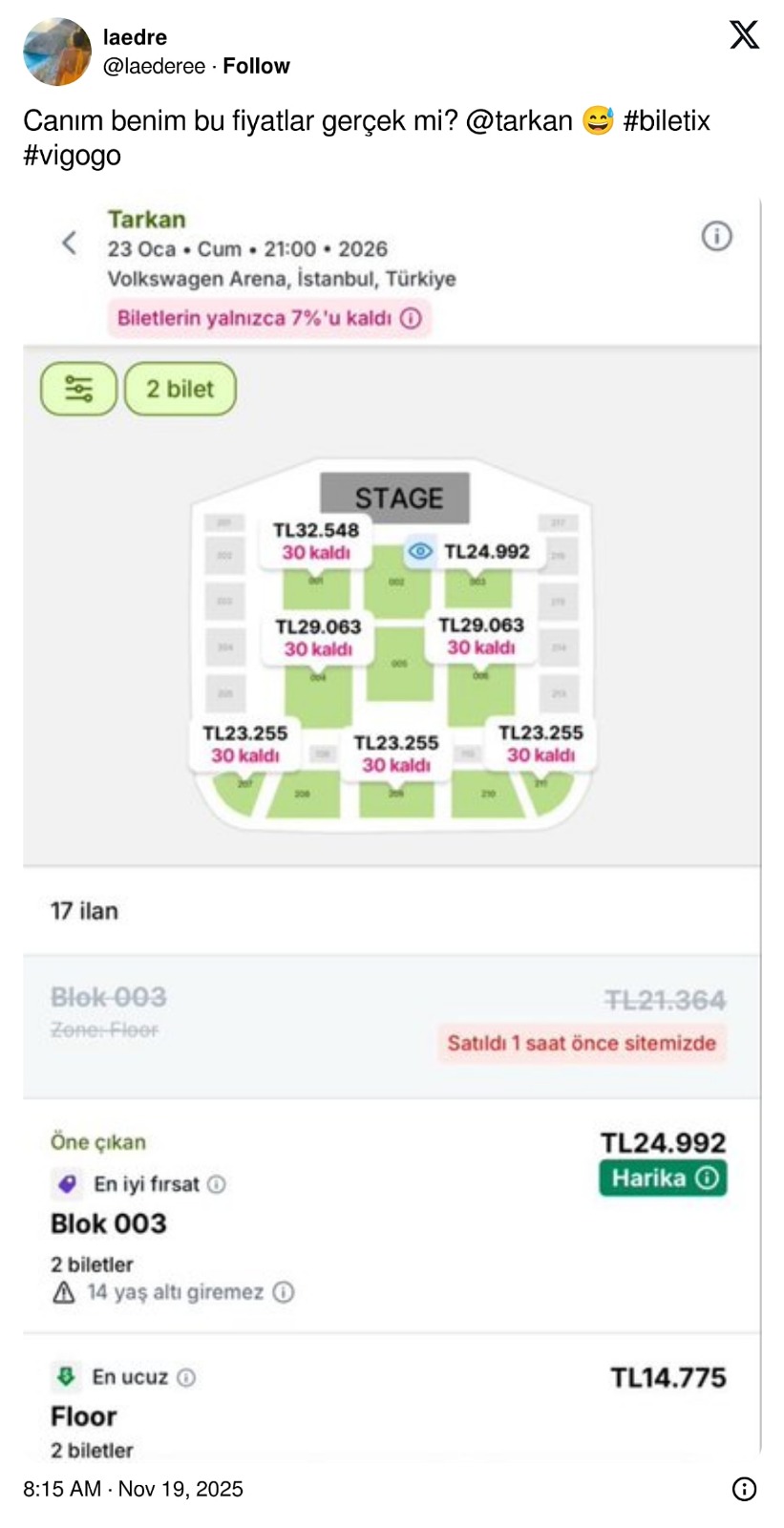Click the info icon in the 7% remaining badge

point(411,318)
